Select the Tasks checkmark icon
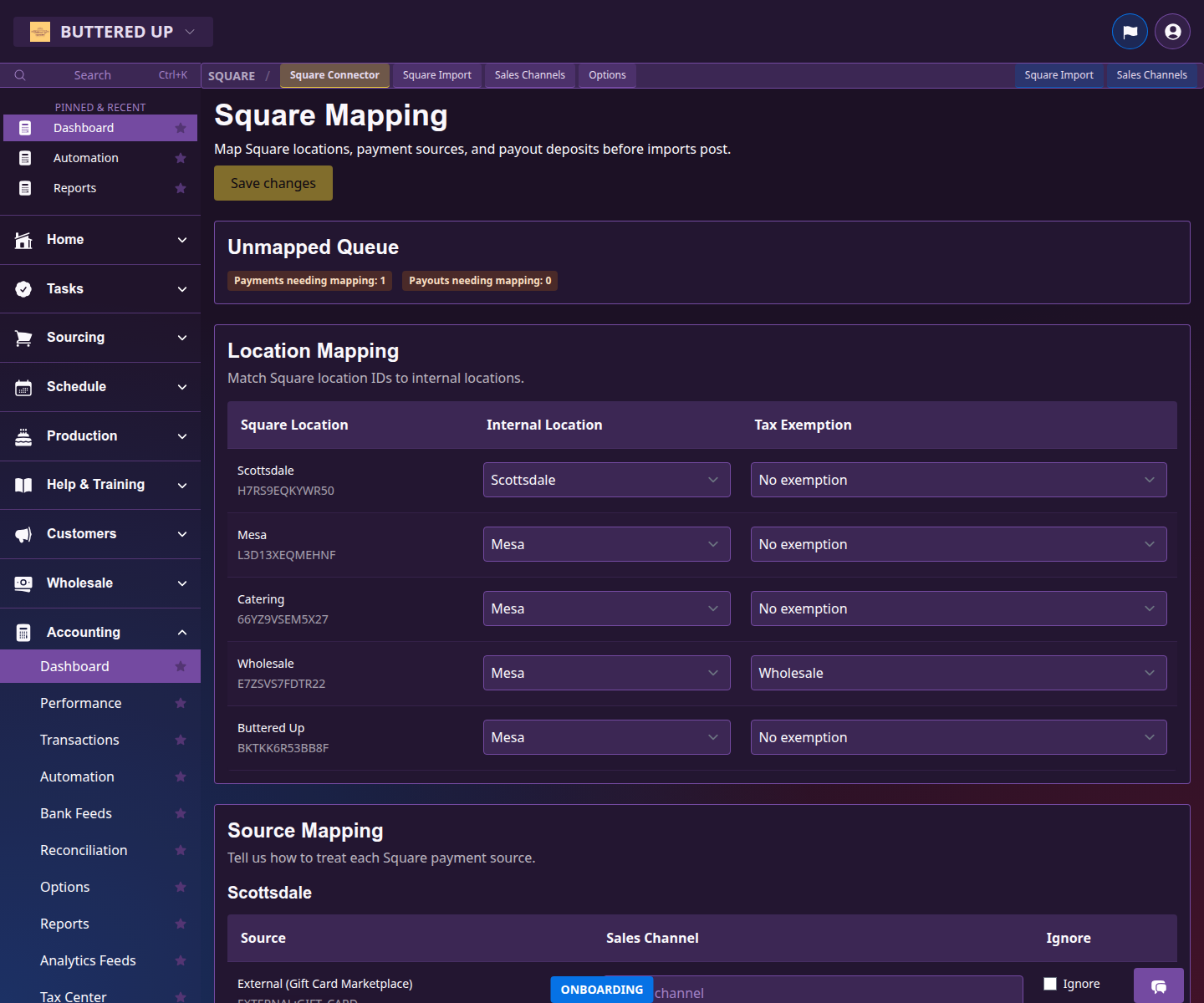 (23, 288)
